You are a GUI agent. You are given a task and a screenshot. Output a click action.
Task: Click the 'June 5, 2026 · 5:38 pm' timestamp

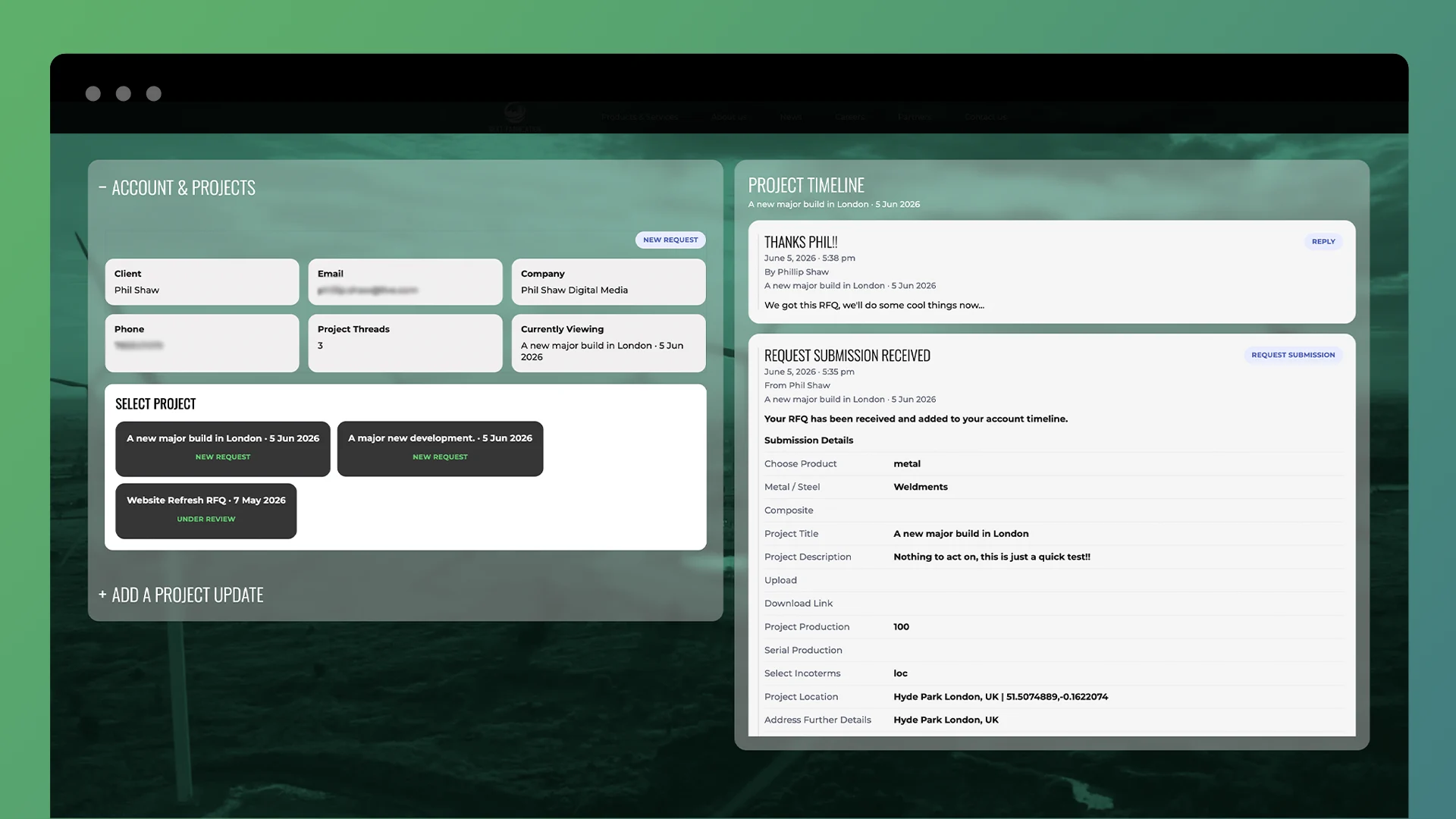(x=809, y=259)
